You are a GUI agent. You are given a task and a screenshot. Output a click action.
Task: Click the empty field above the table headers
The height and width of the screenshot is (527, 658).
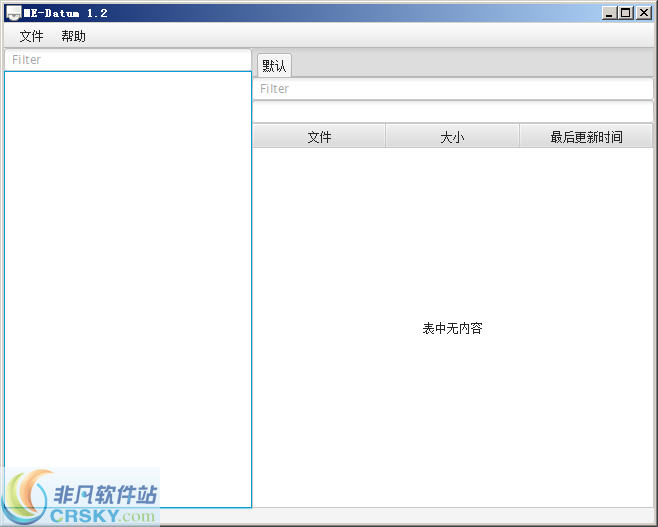453,112
